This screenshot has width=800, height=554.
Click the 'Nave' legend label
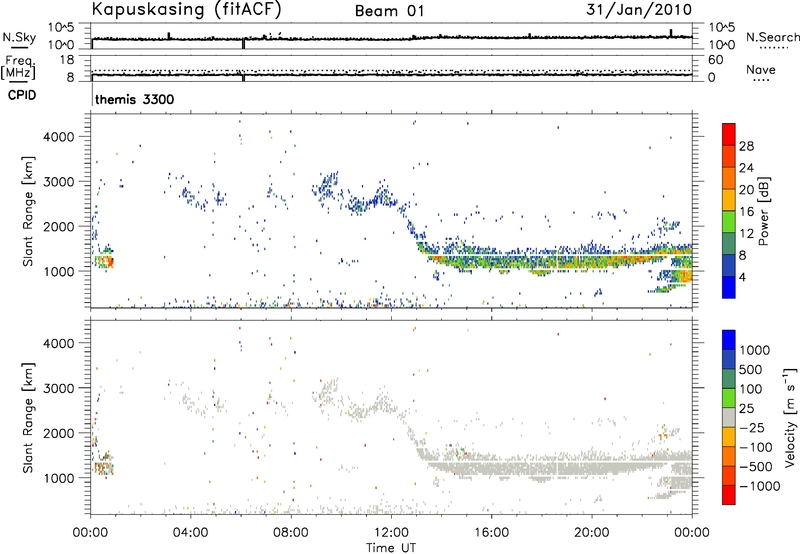click(761, 69)
